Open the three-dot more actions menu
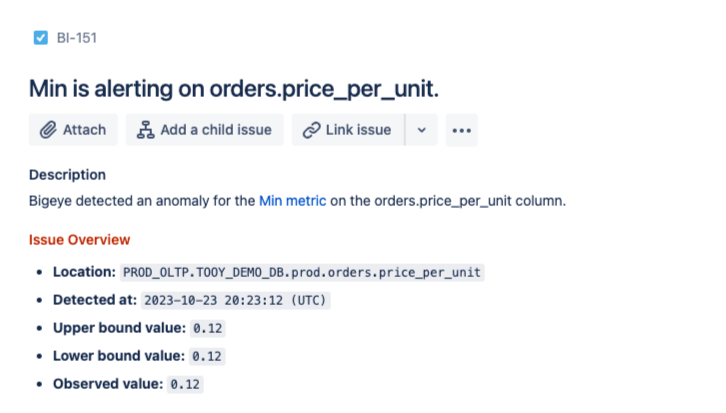 460,130
